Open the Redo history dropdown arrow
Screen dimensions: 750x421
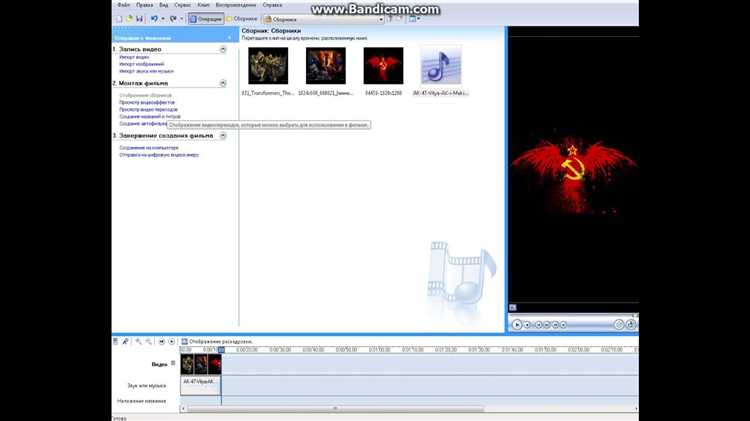pos(182,19)
